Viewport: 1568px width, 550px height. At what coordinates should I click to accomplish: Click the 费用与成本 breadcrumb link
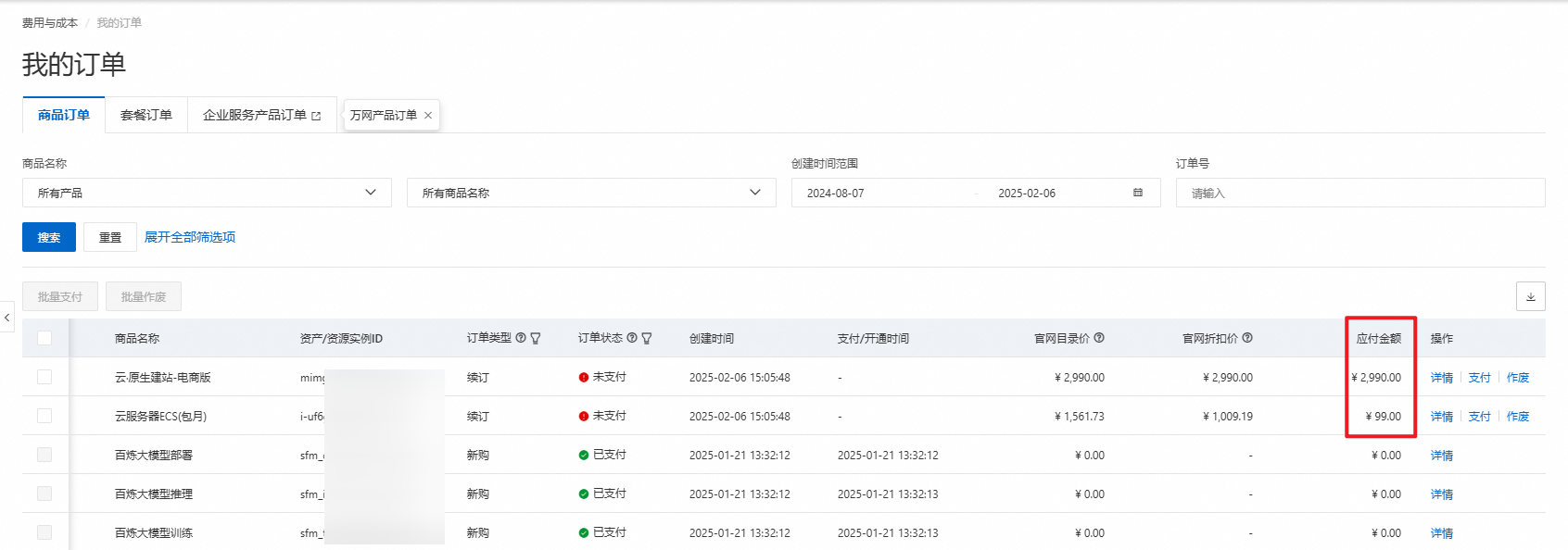pos(50,23)
